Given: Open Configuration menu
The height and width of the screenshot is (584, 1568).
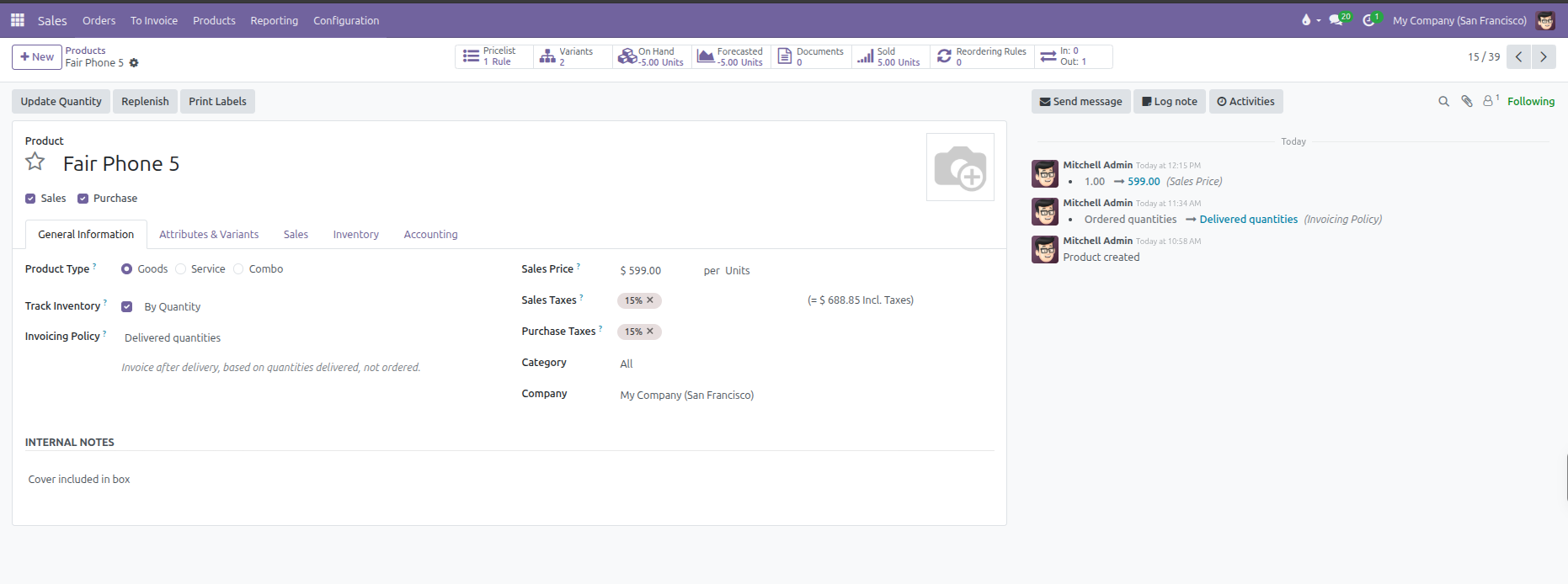Looking at the screenshot, I should [x=346, y=20].
